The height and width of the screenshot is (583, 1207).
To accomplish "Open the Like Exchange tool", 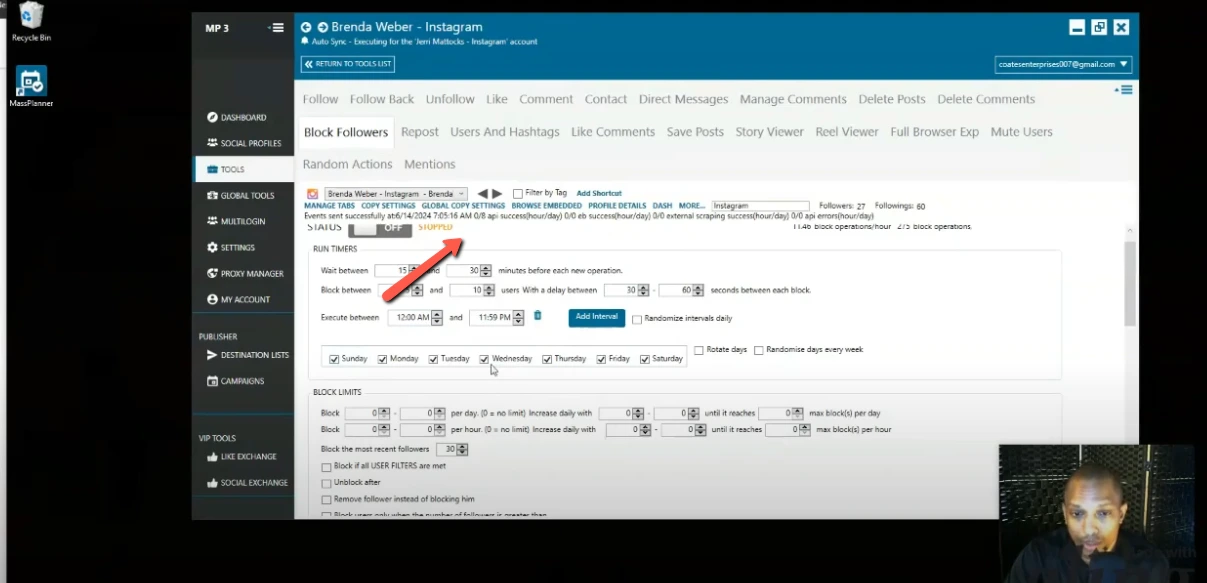I will (x=244, y=456).
